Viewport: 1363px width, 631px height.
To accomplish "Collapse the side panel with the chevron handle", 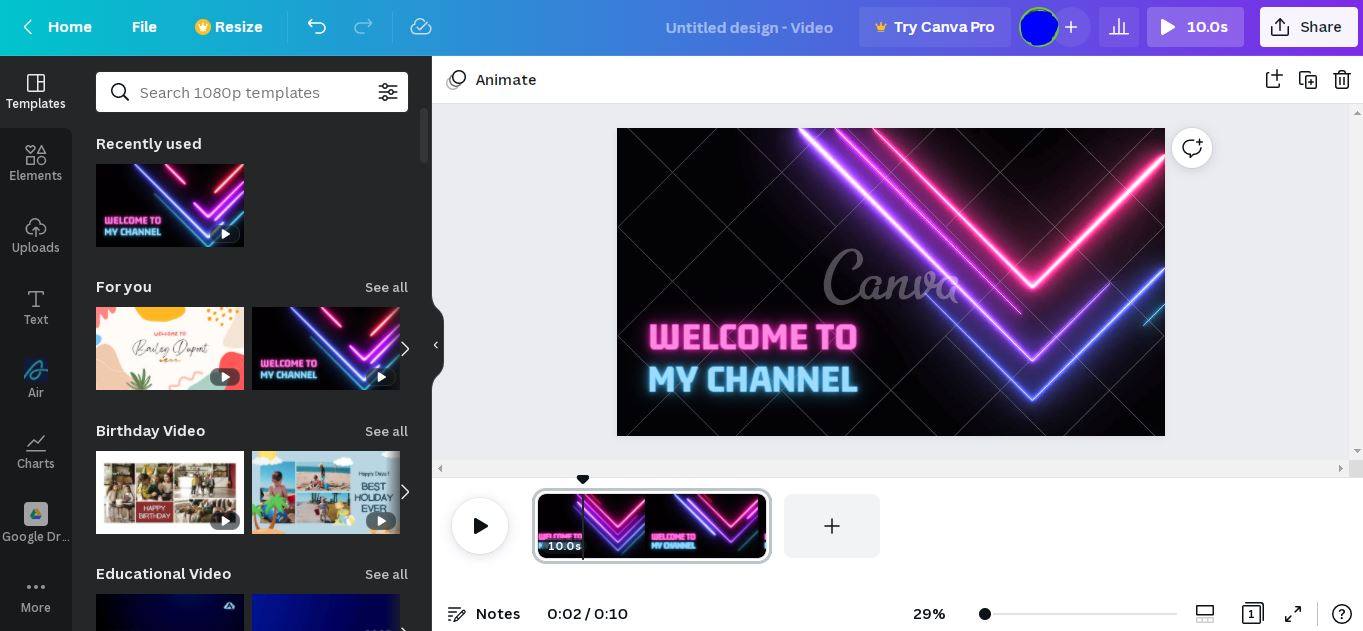I will (436, 345).
